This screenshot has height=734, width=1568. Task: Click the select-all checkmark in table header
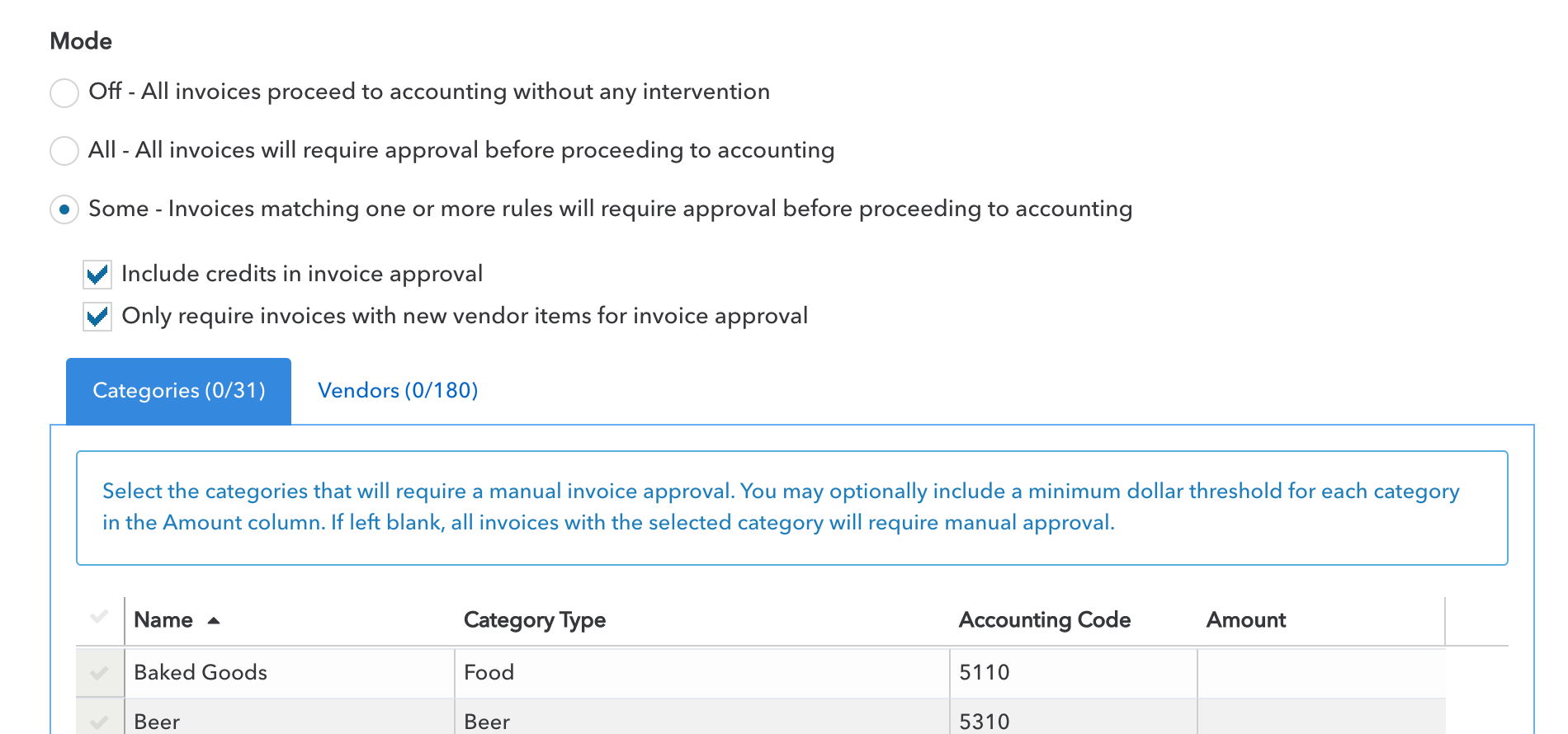99,617
